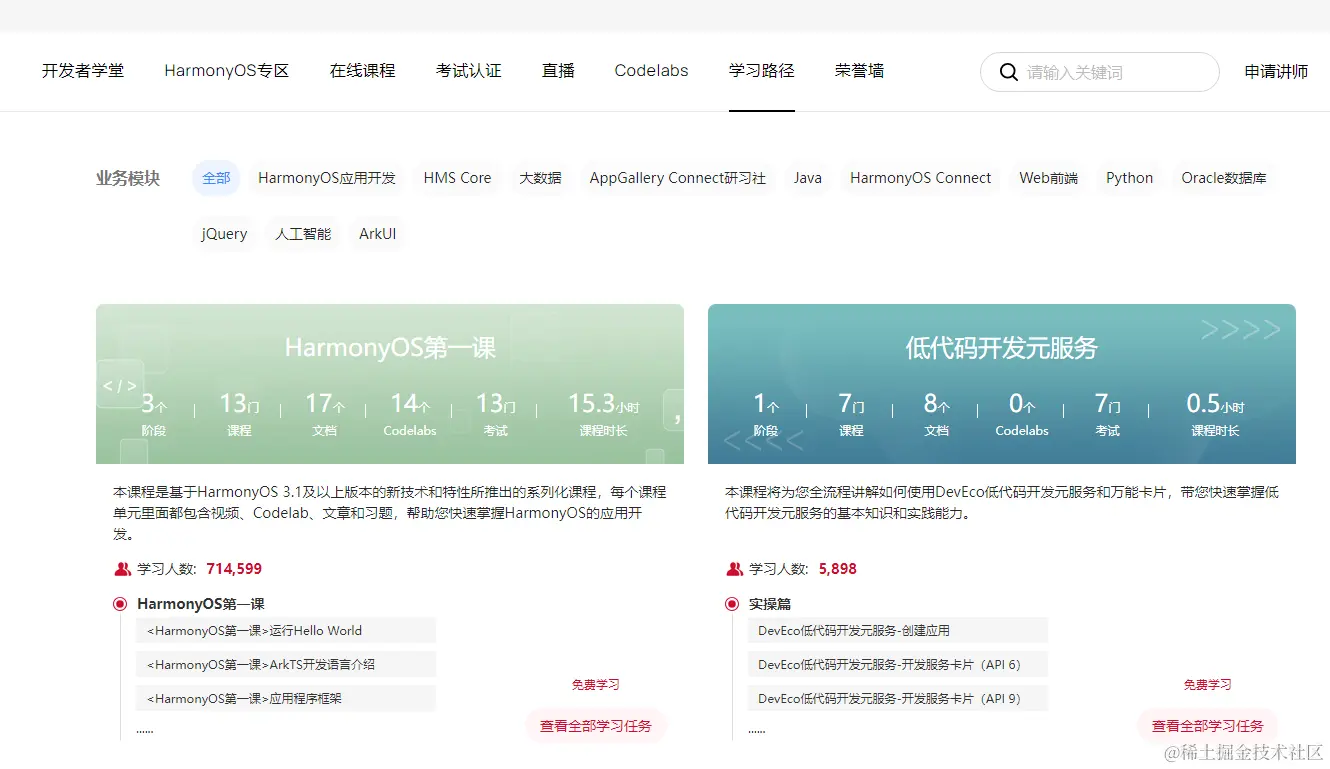Click the 3个 阶段 stat
This screenshot has height=769, width=1330.
[154, 414]
